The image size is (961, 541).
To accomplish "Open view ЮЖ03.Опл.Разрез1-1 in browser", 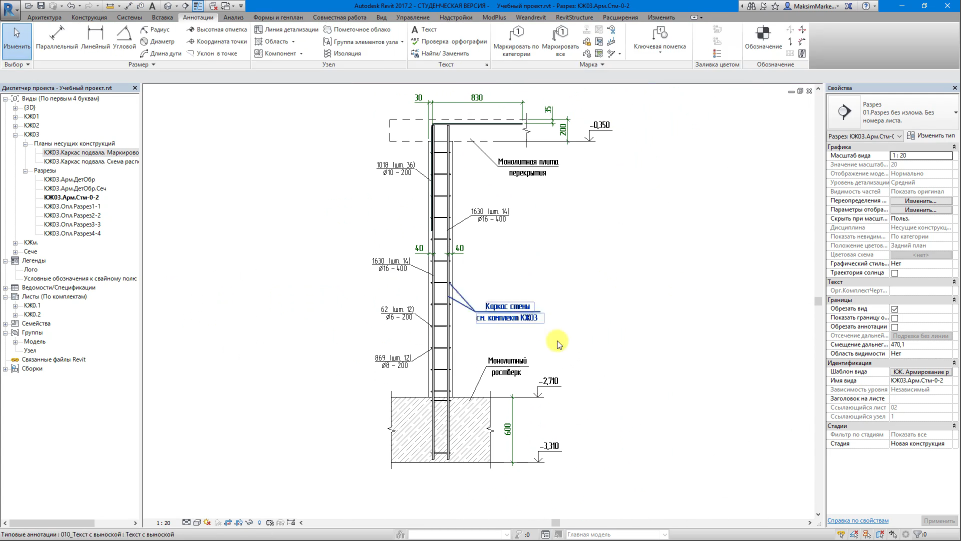I will coord(72,206).
